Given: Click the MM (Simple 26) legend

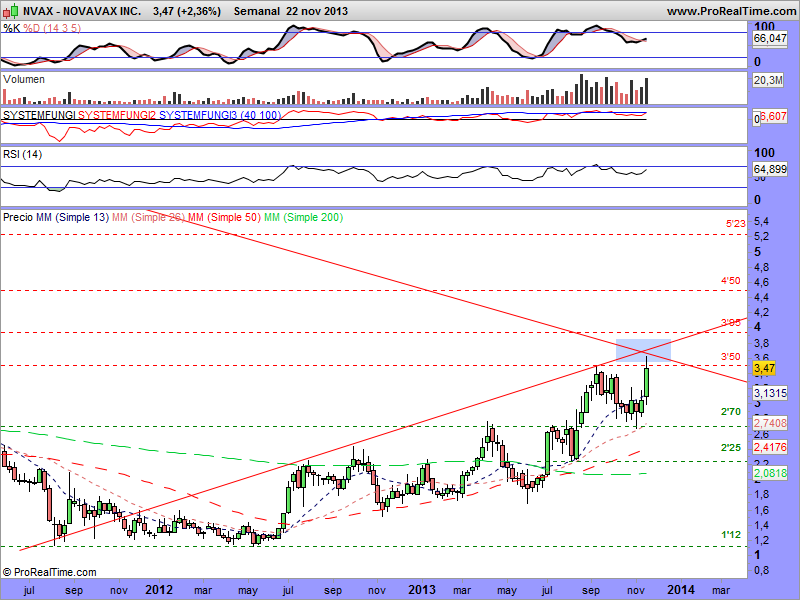Looking at the screenshot, I should [x=148, y=217].
